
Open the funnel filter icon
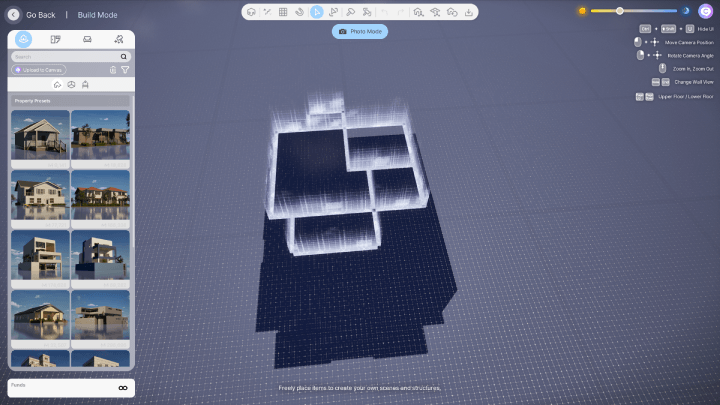[125, 70]
